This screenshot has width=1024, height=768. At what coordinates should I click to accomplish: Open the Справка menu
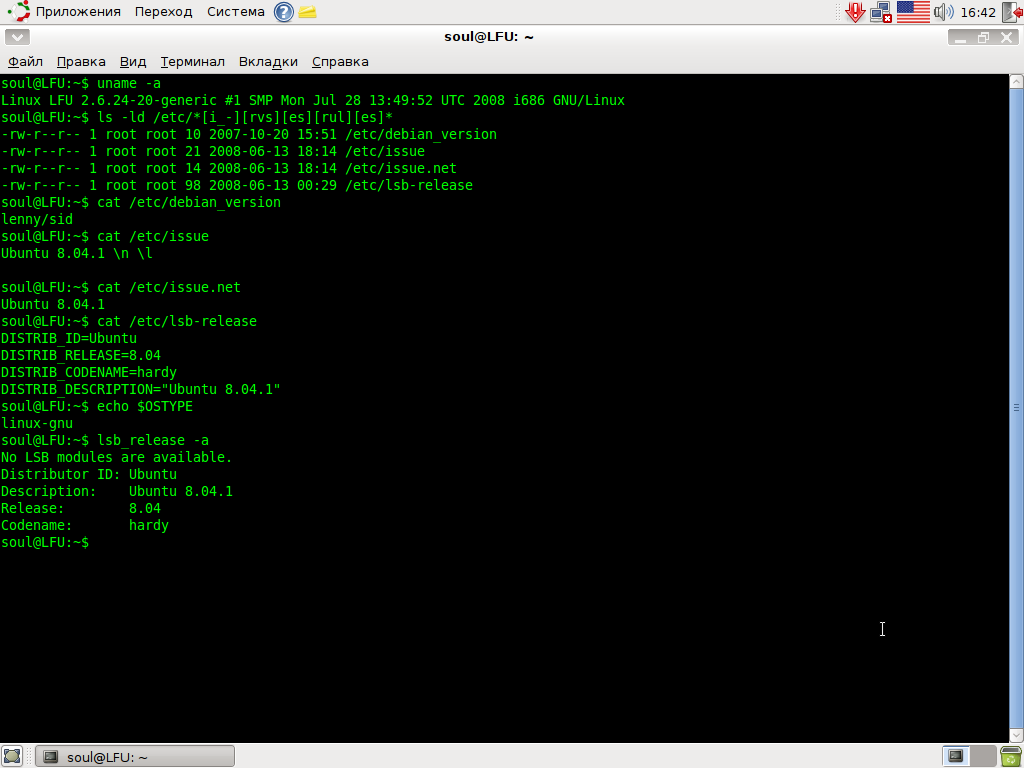tap(340, 61)
